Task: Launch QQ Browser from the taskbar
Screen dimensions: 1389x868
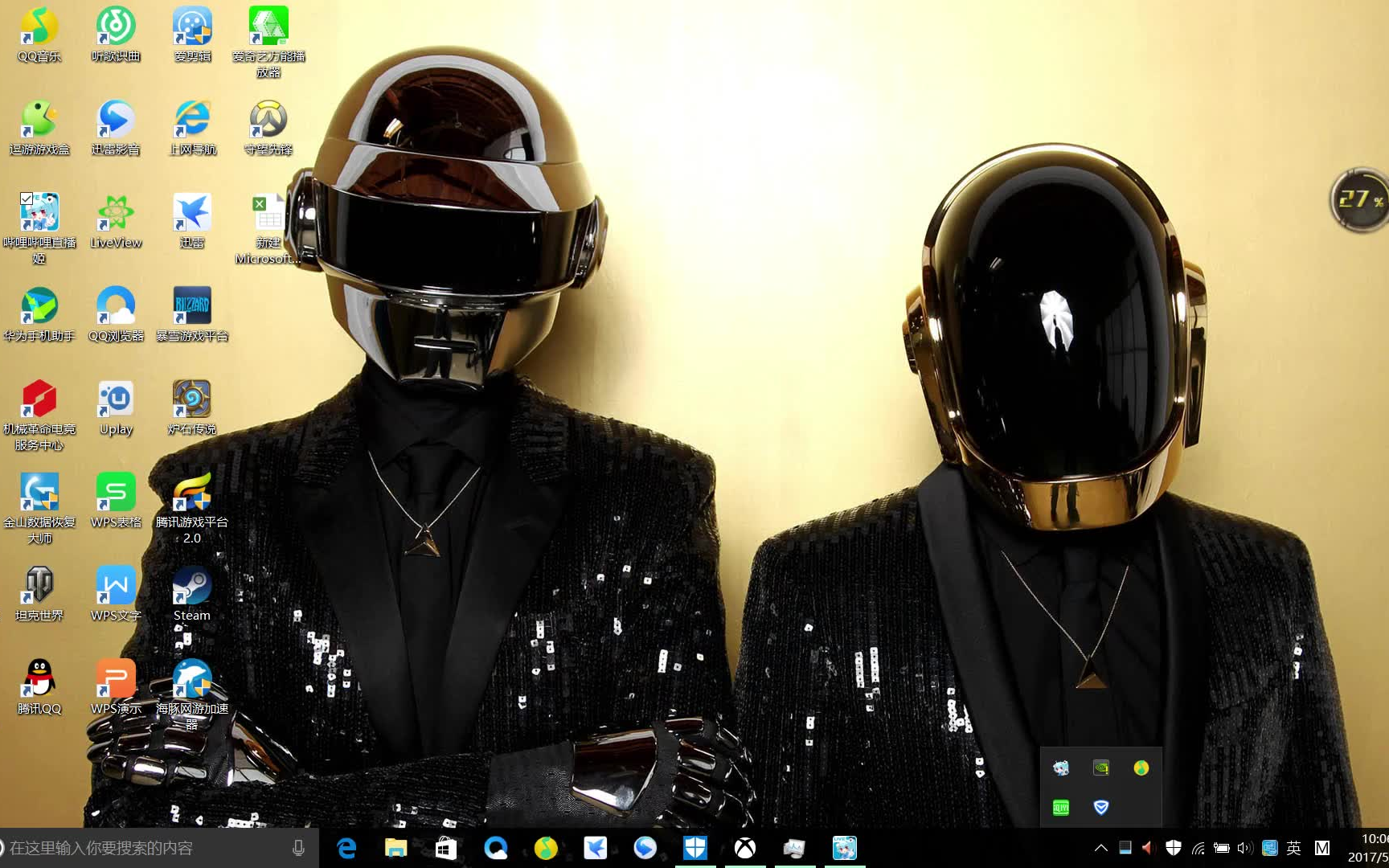Action: point(496,848)
